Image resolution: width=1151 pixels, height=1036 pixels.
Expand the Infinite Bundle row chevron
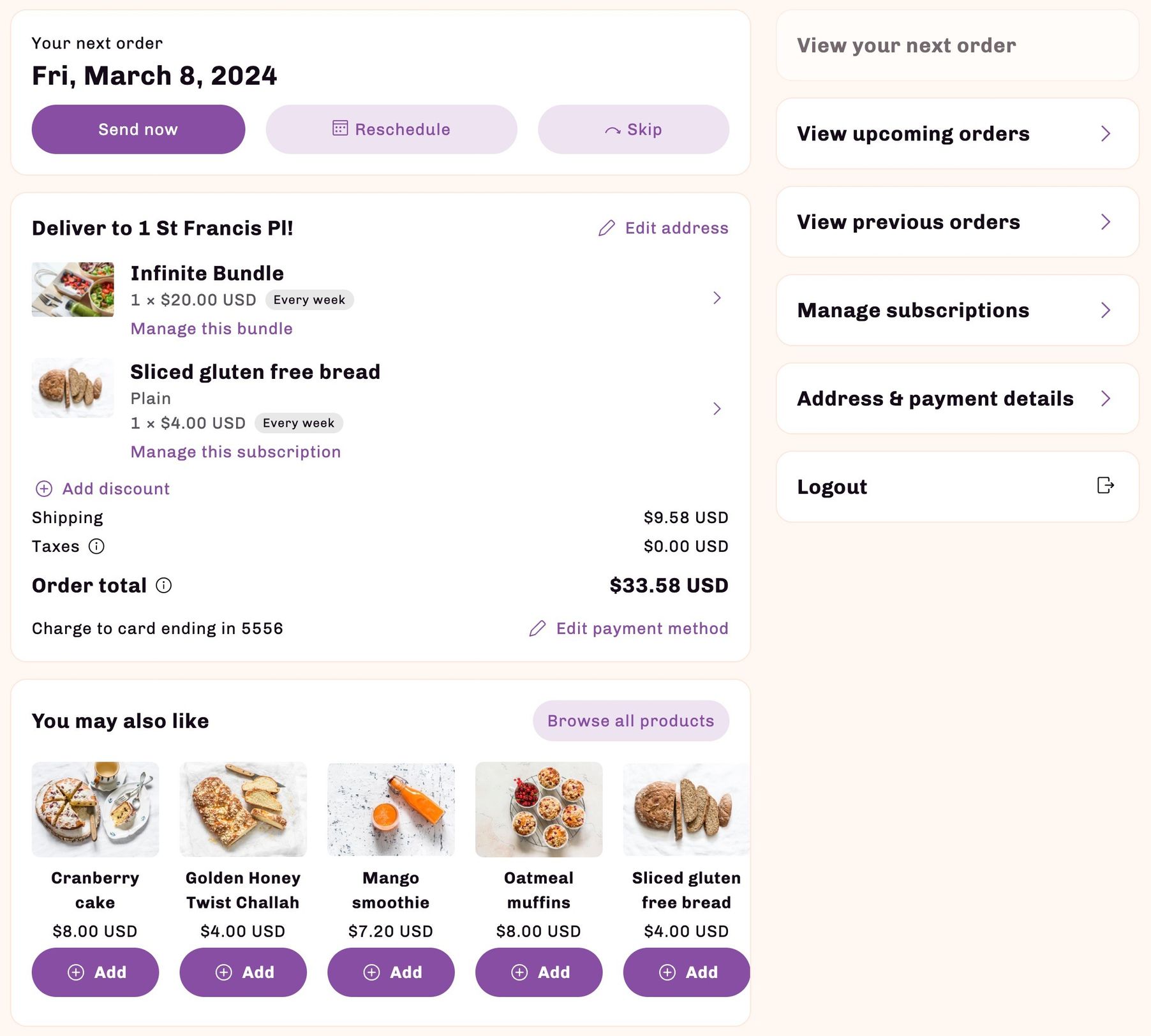(x=717, y=298)
